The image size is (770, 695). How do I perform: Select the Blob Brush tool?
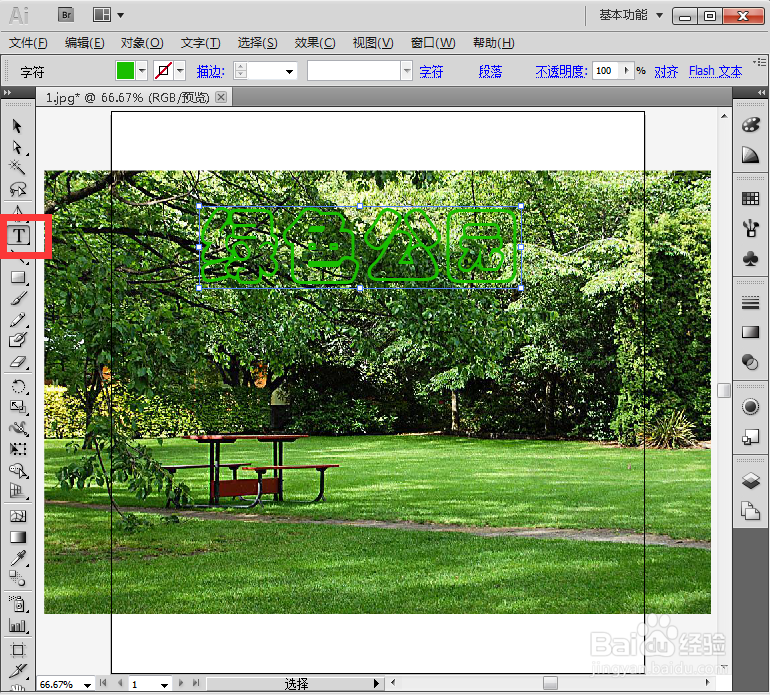(x=18, y=340)
